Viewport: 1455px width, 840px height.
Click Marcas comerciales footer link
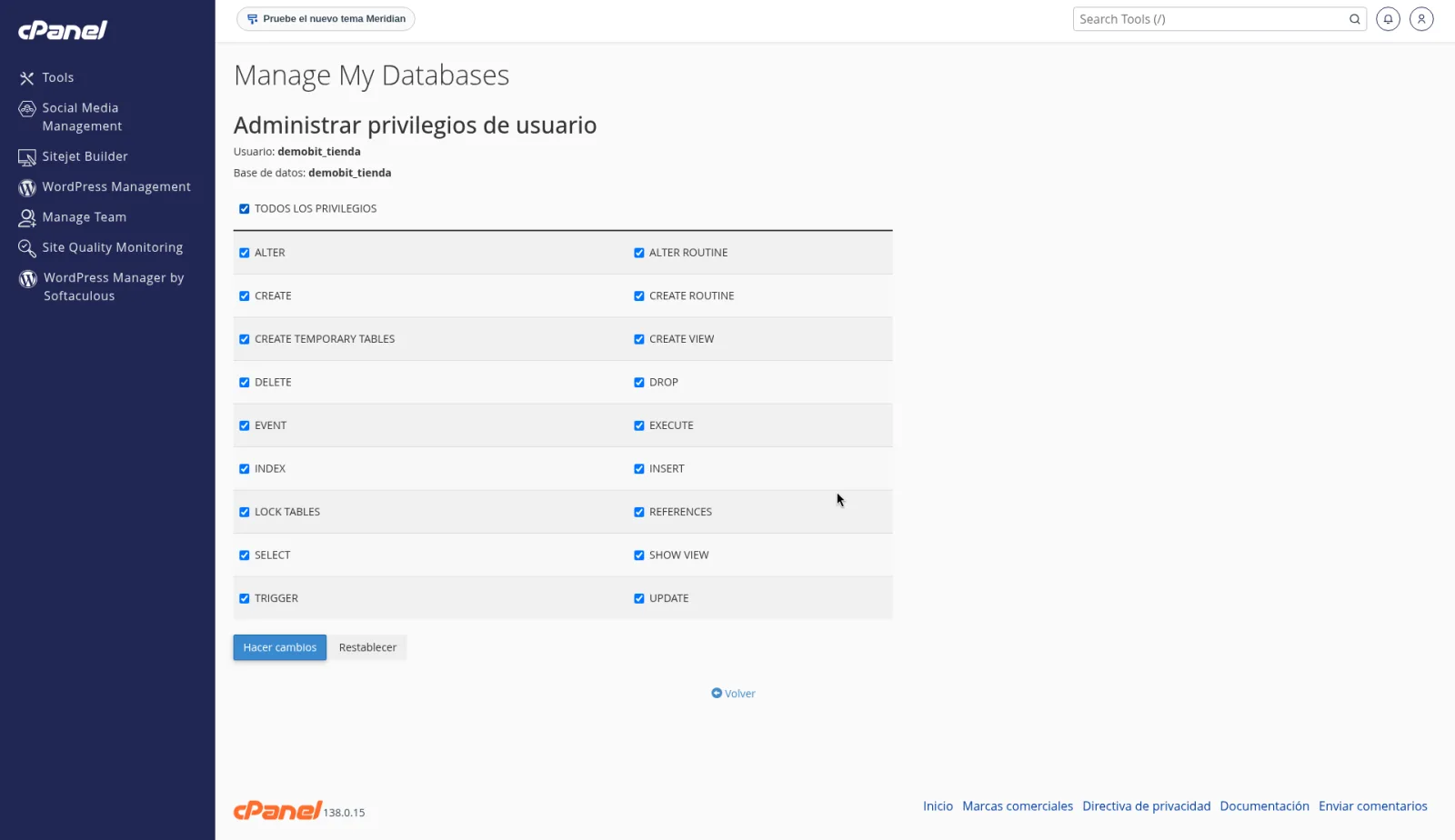(1018, 806)
